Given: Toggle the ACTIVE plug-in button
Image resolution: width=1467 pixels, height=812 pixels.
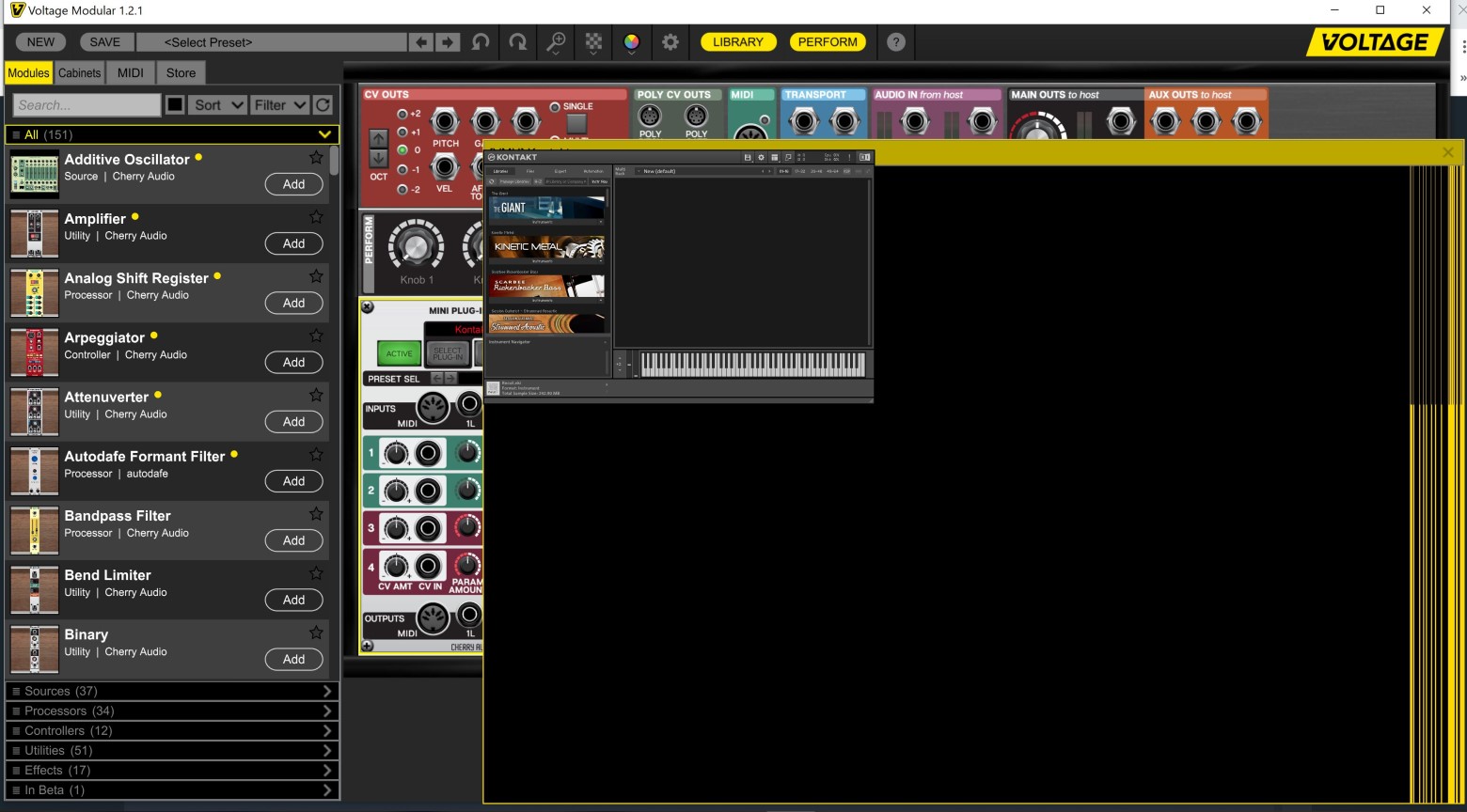Looking at the screenshot, I should (x=399, y=353).
